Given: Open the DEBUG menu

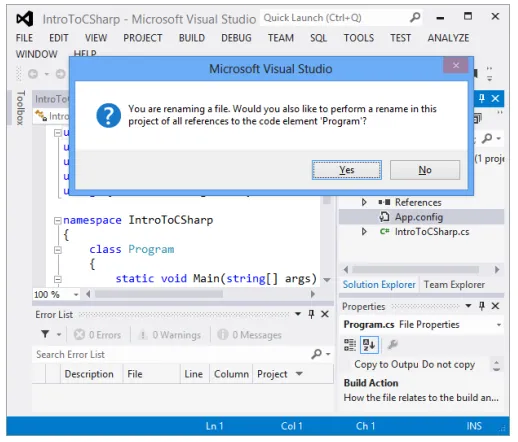Looking at the screenshot, I should pyautogui.click(x=236, y=38).
